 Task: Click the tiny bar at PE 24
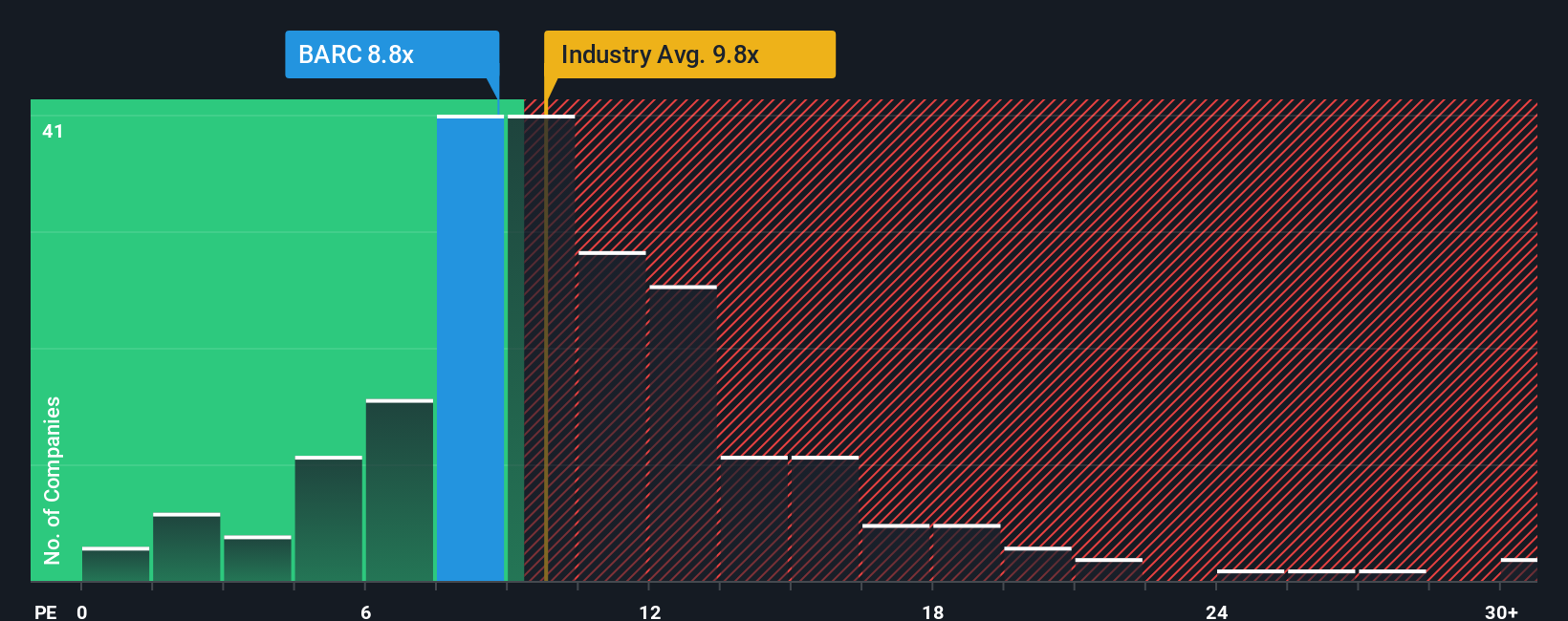(x=1251, y=575)
